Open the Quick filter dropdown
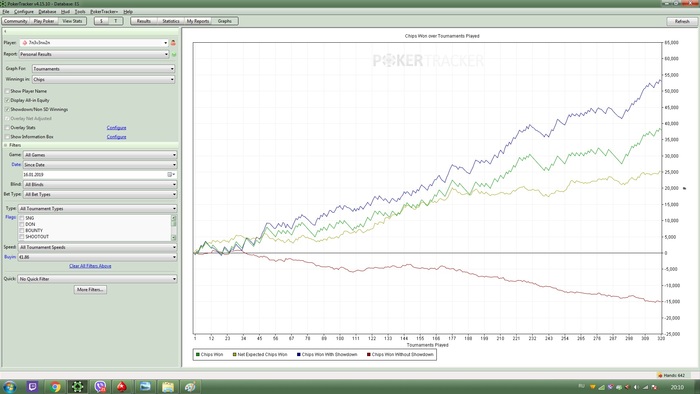This screenshot has width=700, height=394. click(97, 279)
